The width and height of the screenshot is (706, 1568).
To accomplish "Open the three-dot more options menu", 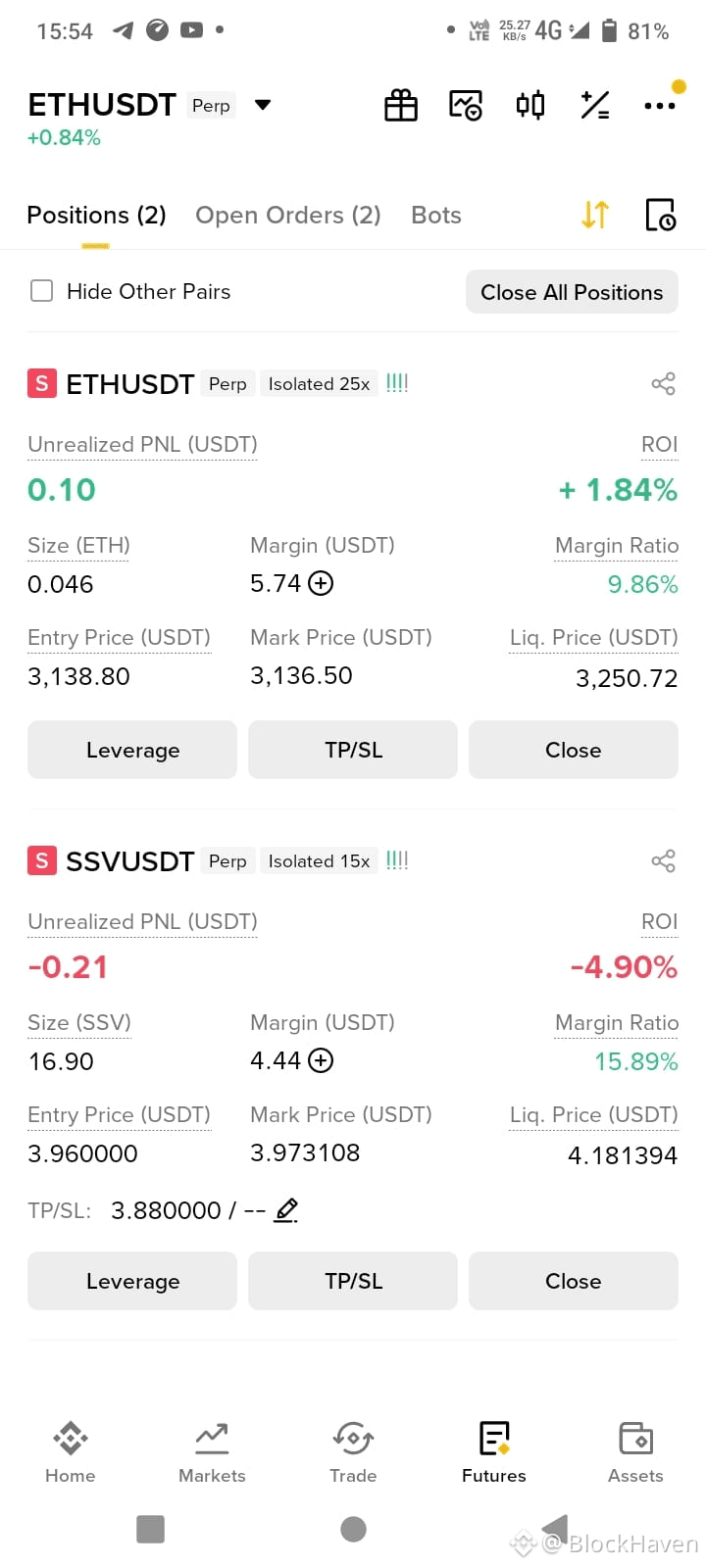I will tap(659, 105).
